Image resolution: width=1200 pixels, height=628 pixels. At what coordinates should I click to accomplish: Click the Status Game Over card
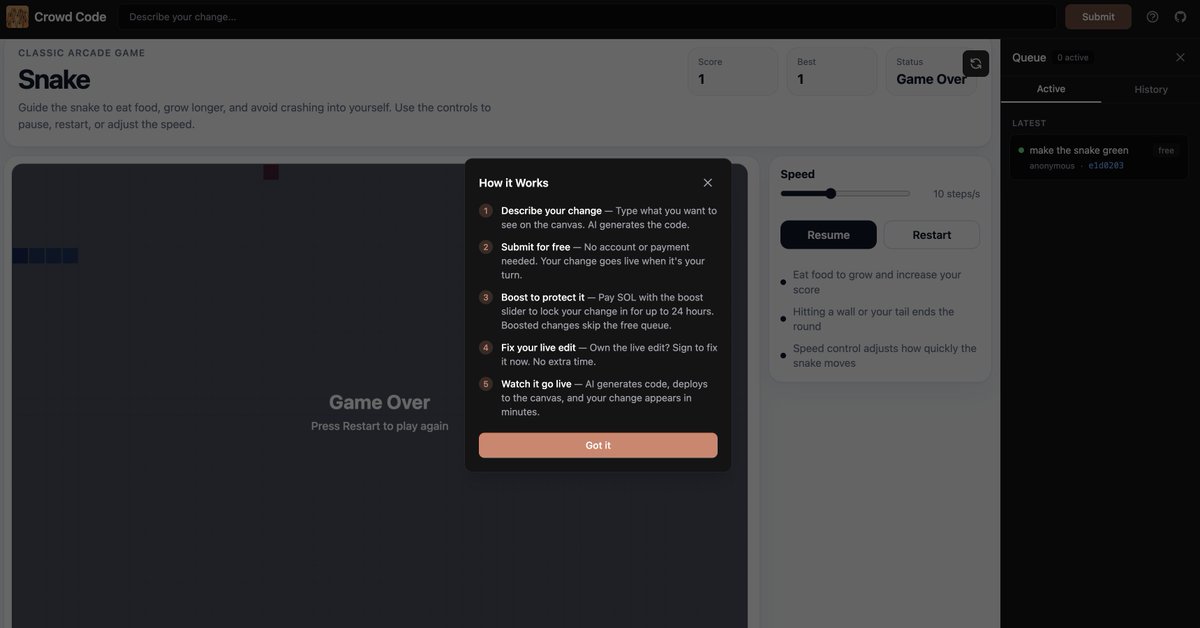931,71
